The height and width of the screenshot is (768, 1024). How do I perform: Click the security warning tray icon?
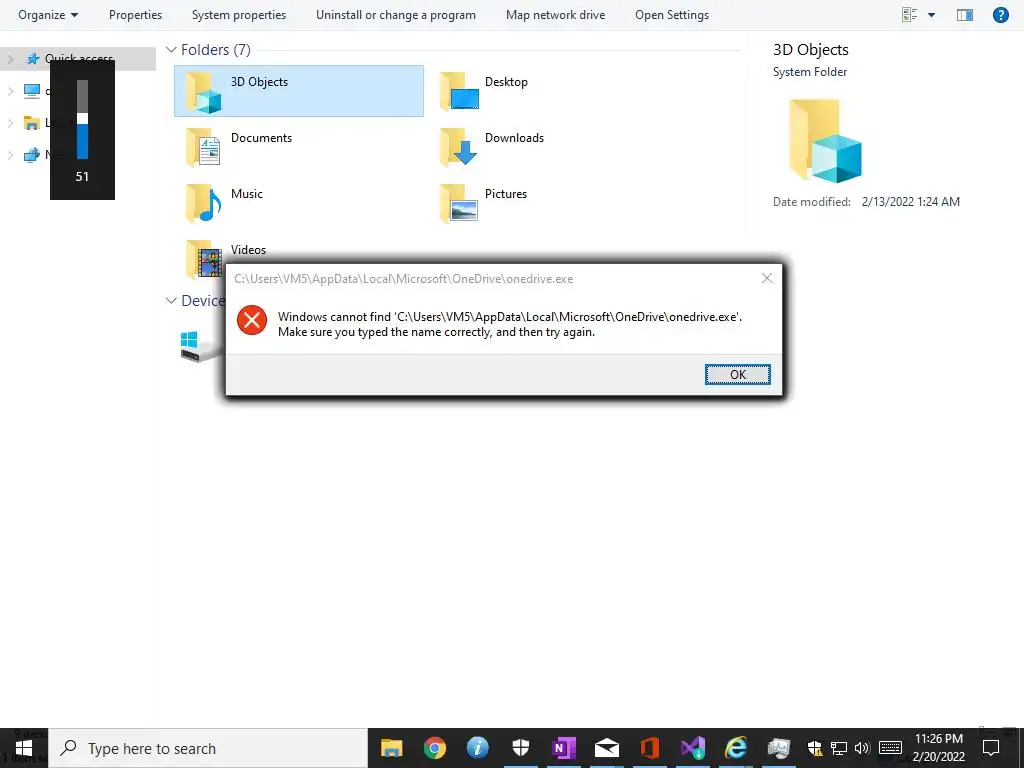[815, 748]
